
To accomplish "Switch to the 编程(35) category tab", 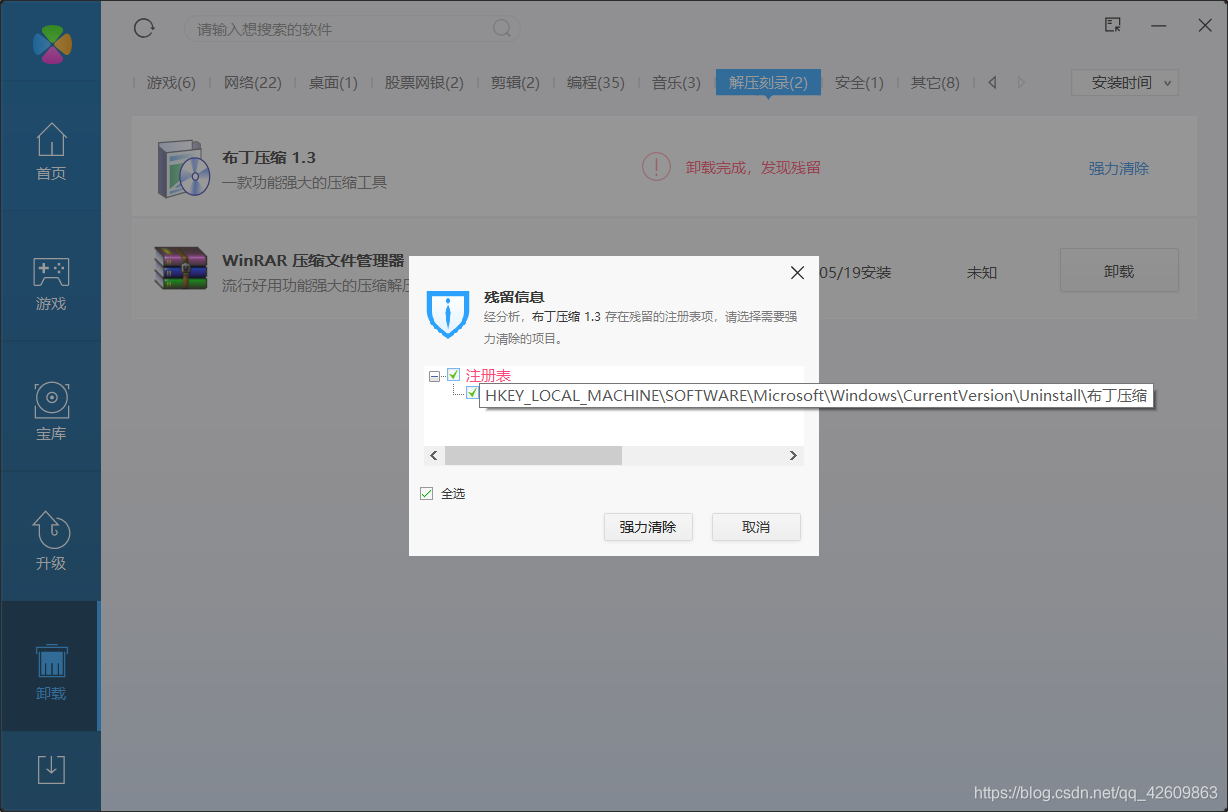I will [595, 82].
